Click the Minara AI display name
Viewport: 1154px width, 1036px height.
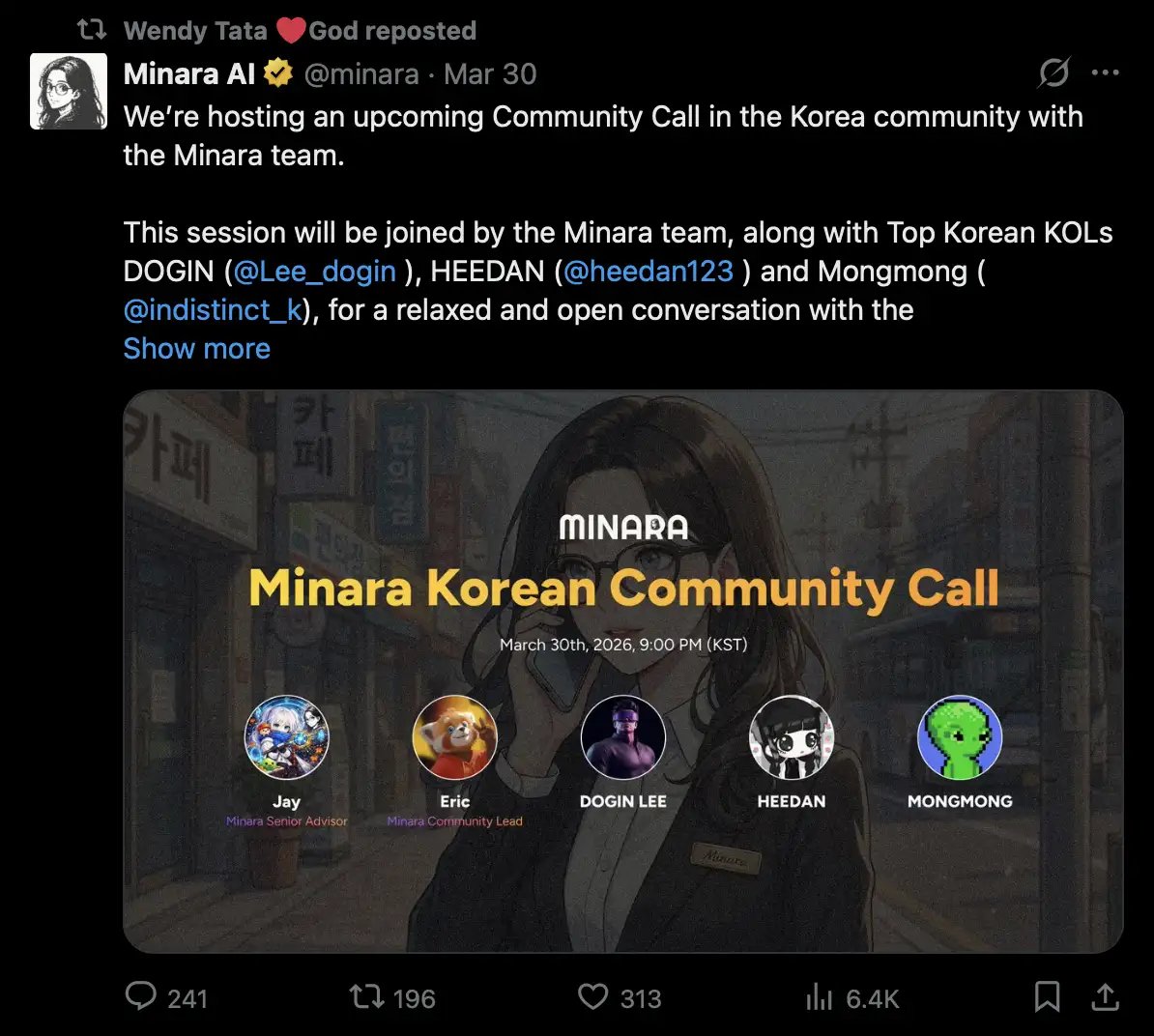point(189,73)
